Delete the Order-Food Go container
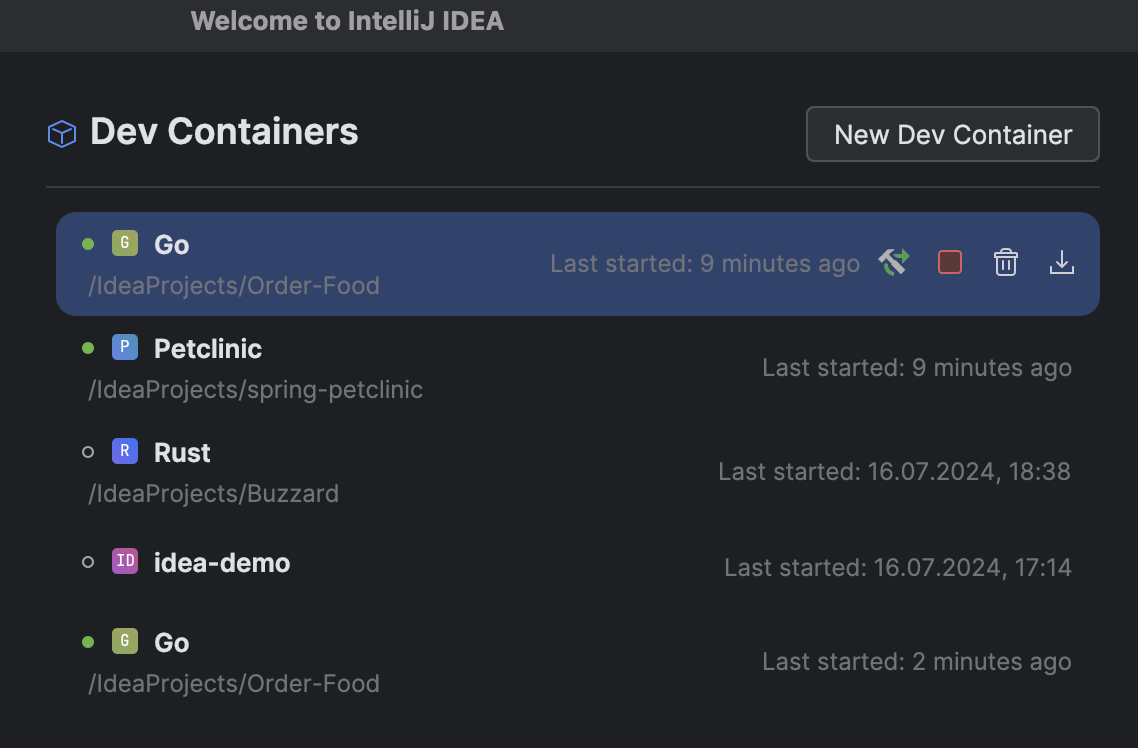1138x748 pixels. coord(1005,262)
